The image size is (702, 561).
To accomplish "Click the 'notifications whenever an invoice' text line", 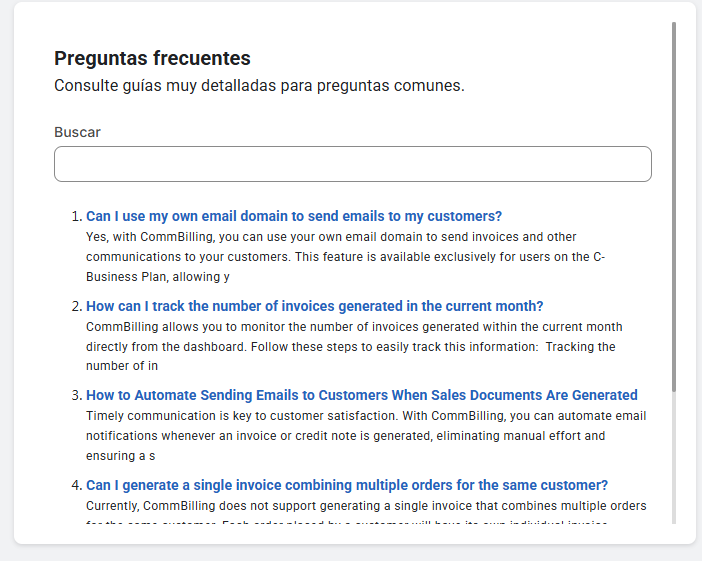I will (x=345, y=436).
